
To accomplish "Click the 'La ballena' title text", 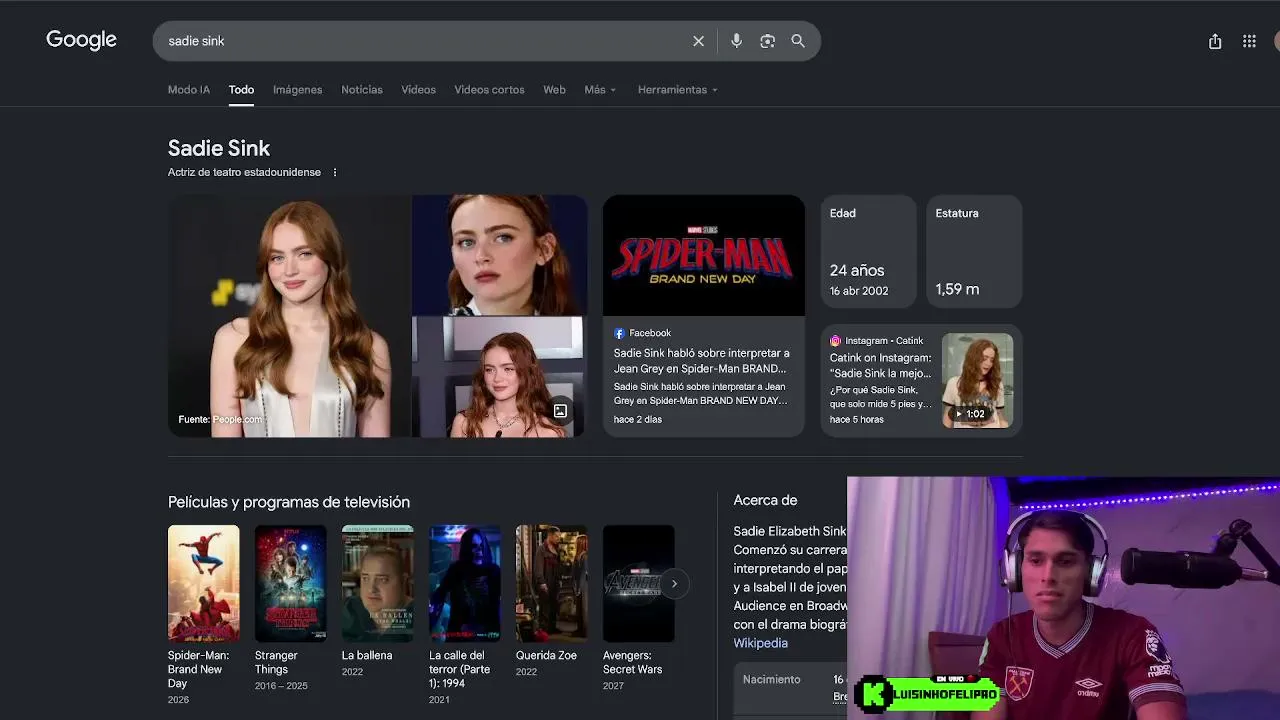I will (367, 656).
